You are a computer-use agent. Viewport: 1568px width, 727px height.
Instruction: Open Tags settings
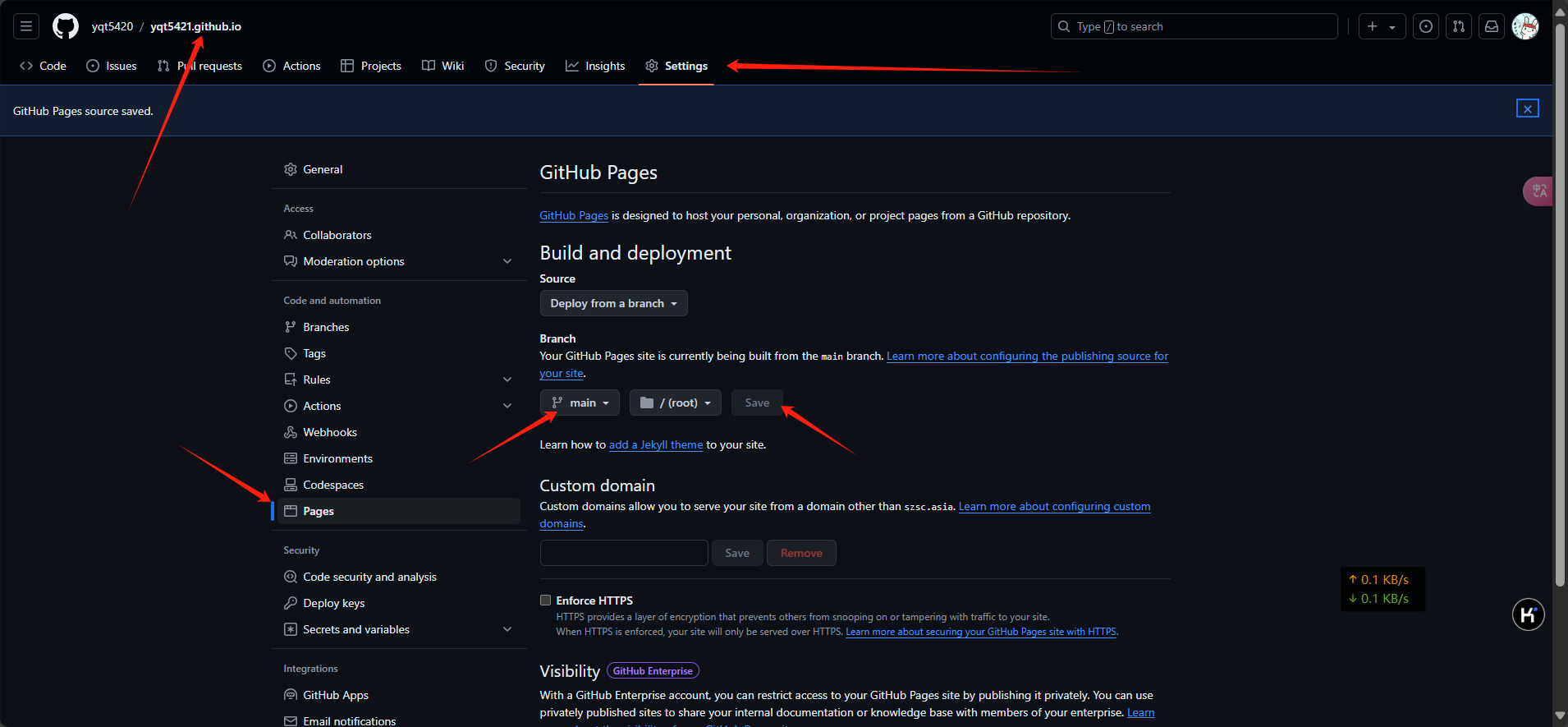coord(399,353)
